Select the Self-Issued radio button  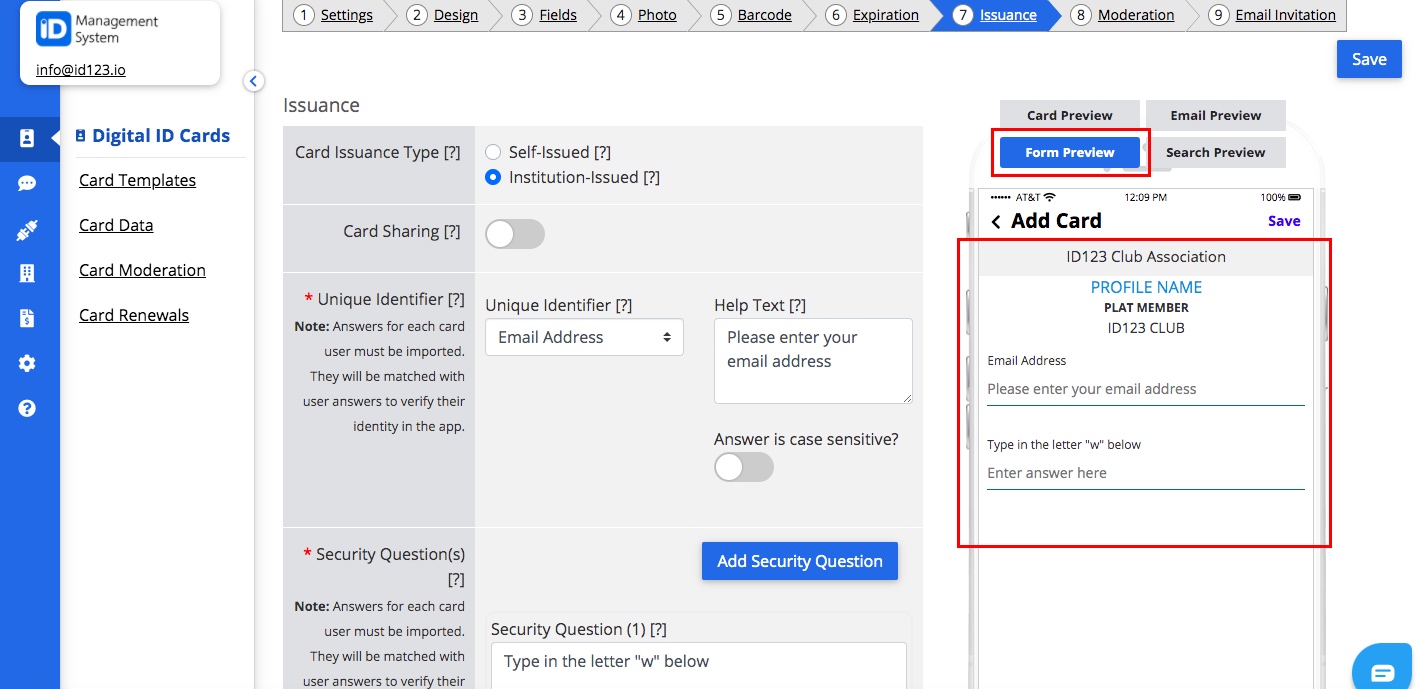491,151
